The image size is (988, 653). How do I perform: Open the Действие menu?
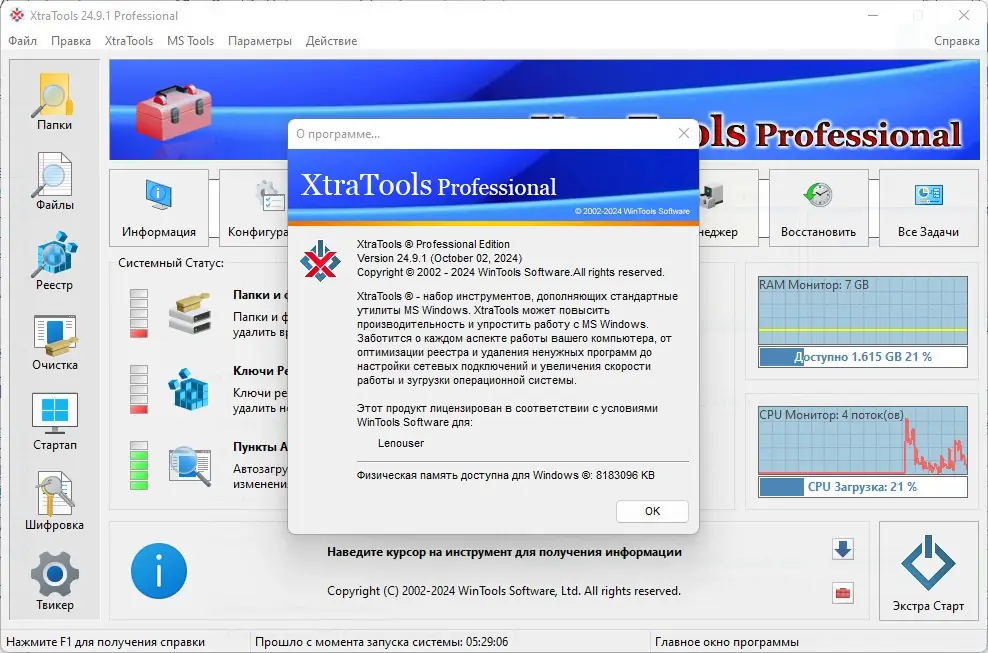click(331, 41)
